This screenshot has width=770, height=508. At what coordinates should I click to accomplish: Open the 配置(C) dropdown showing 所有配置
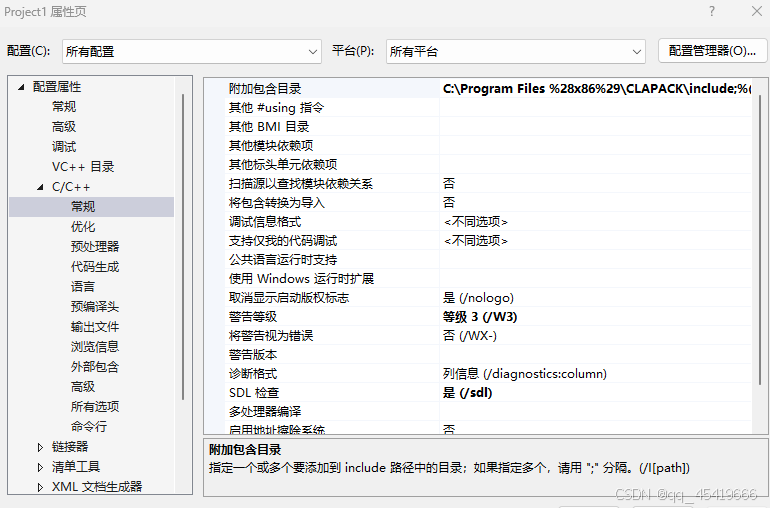tap(192, 52)
